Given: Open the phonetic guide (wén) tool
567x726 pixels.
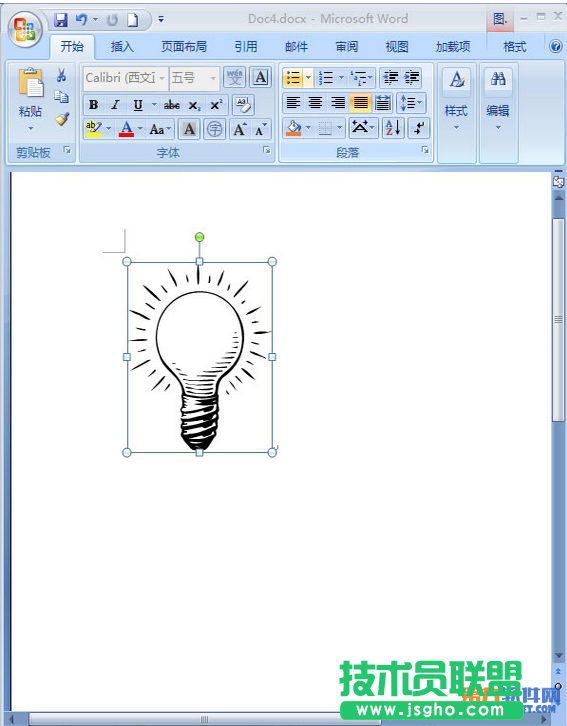Looking at the screenshot, I should click(234, 77).
